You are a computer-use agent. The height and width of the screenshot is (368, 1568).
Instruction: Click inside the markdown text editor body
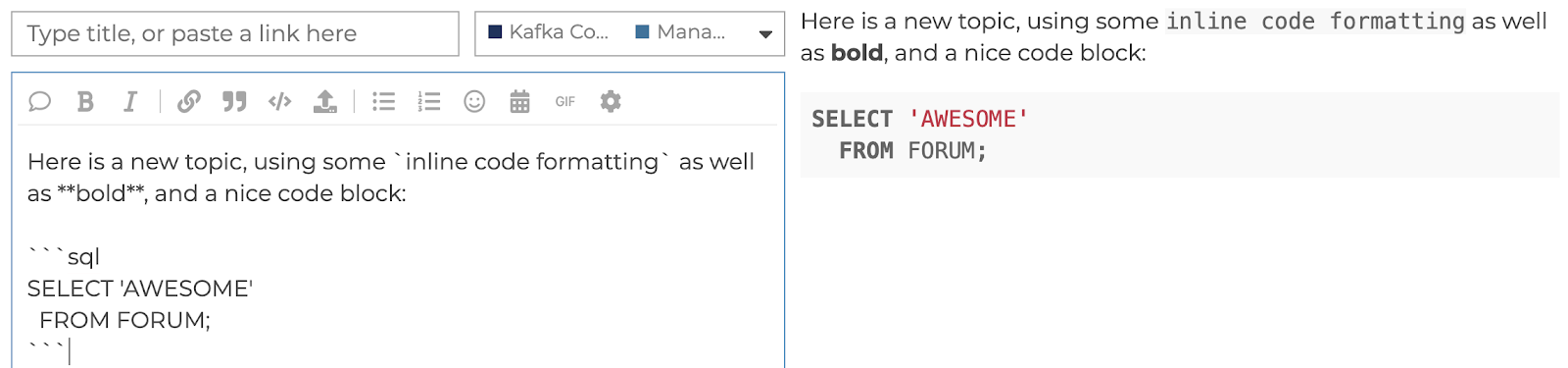[x=398, y=245]
